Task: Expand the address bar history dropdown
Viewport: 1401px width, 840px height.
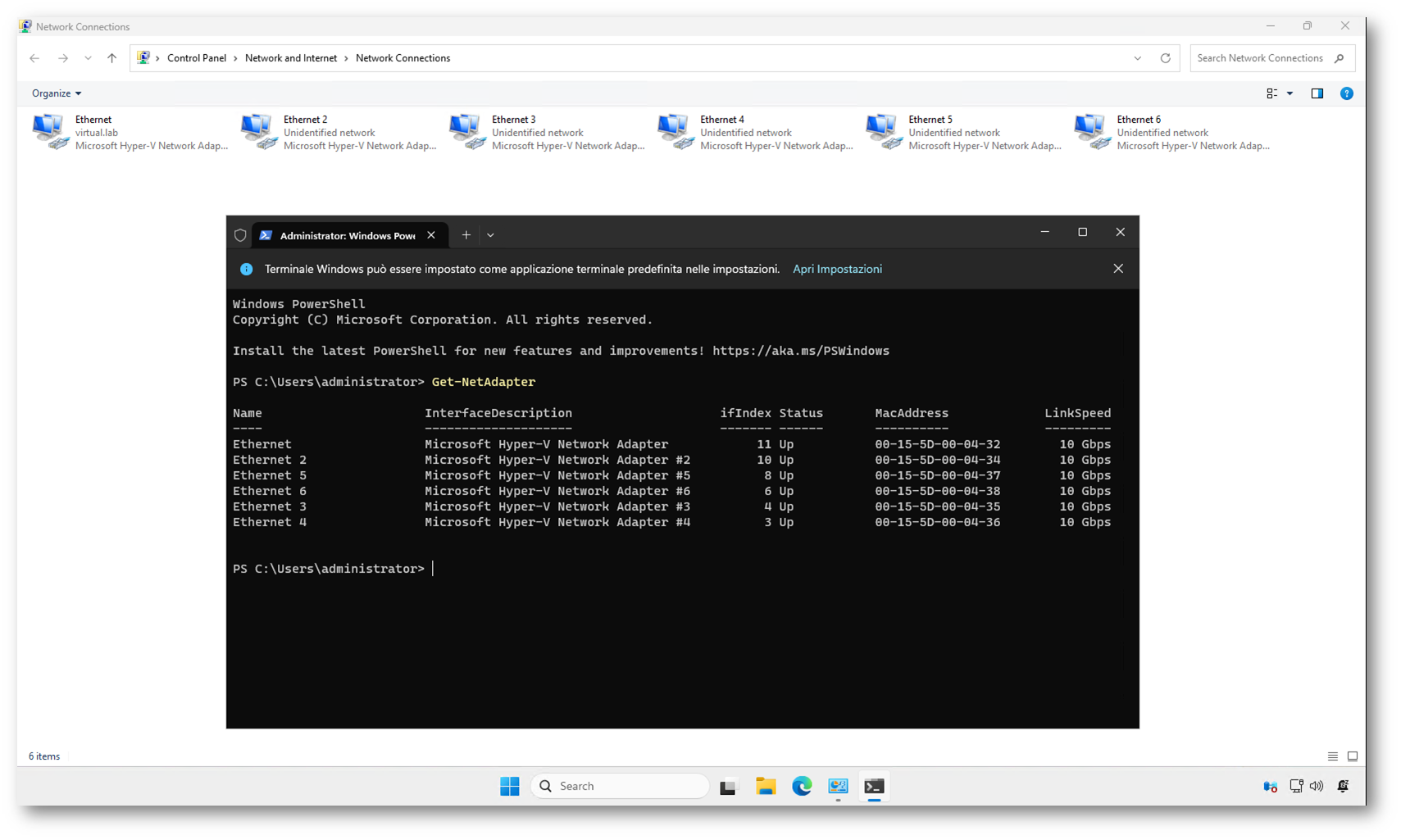Action: [1137, 58]
